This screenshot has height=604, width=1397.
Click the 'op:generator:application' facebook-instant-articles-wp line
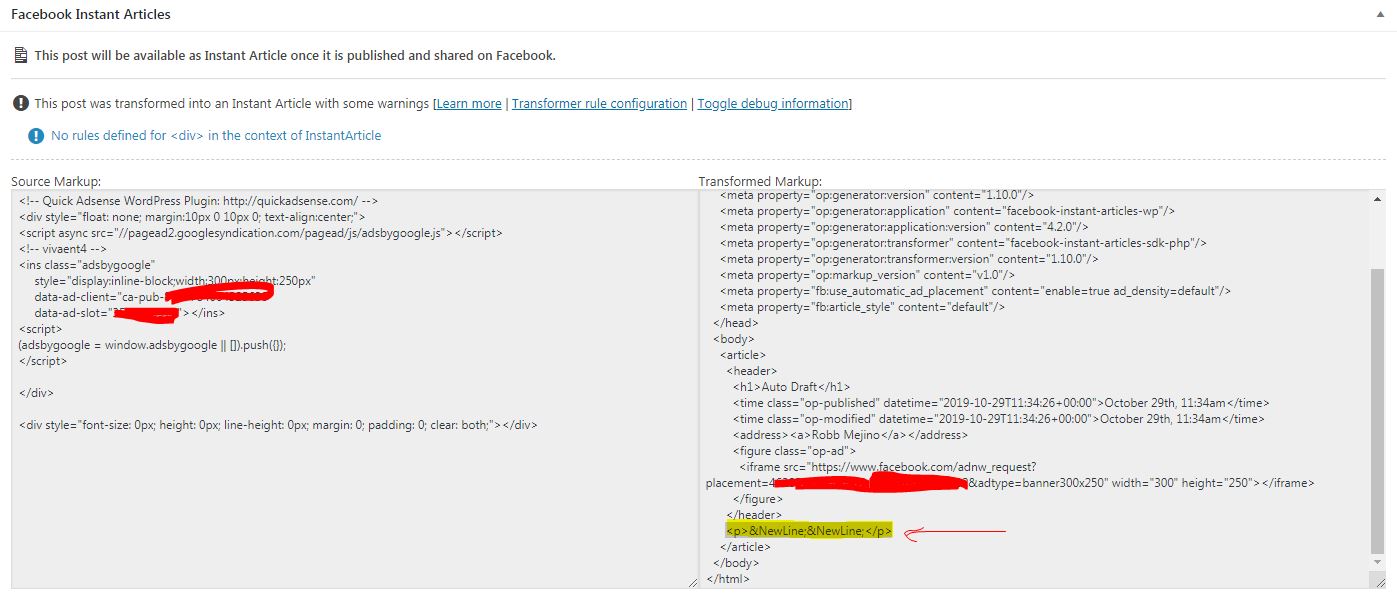click(947, 211)
